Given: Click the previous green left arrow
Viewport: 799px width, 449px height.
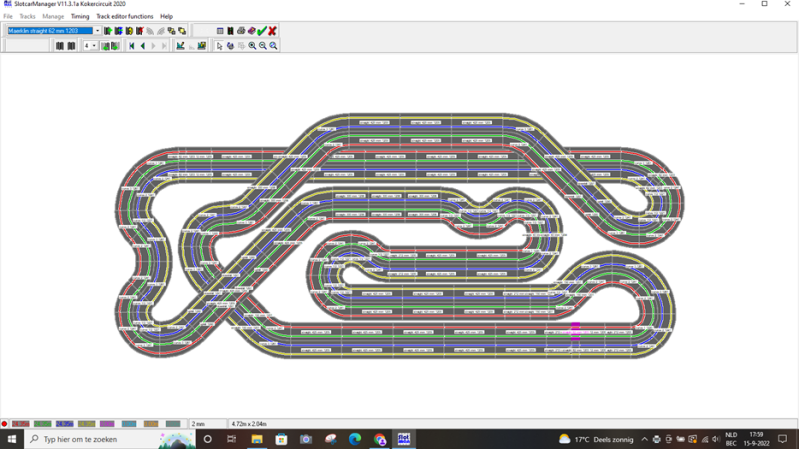Looking at the screenshot, I should pos(143,46).
